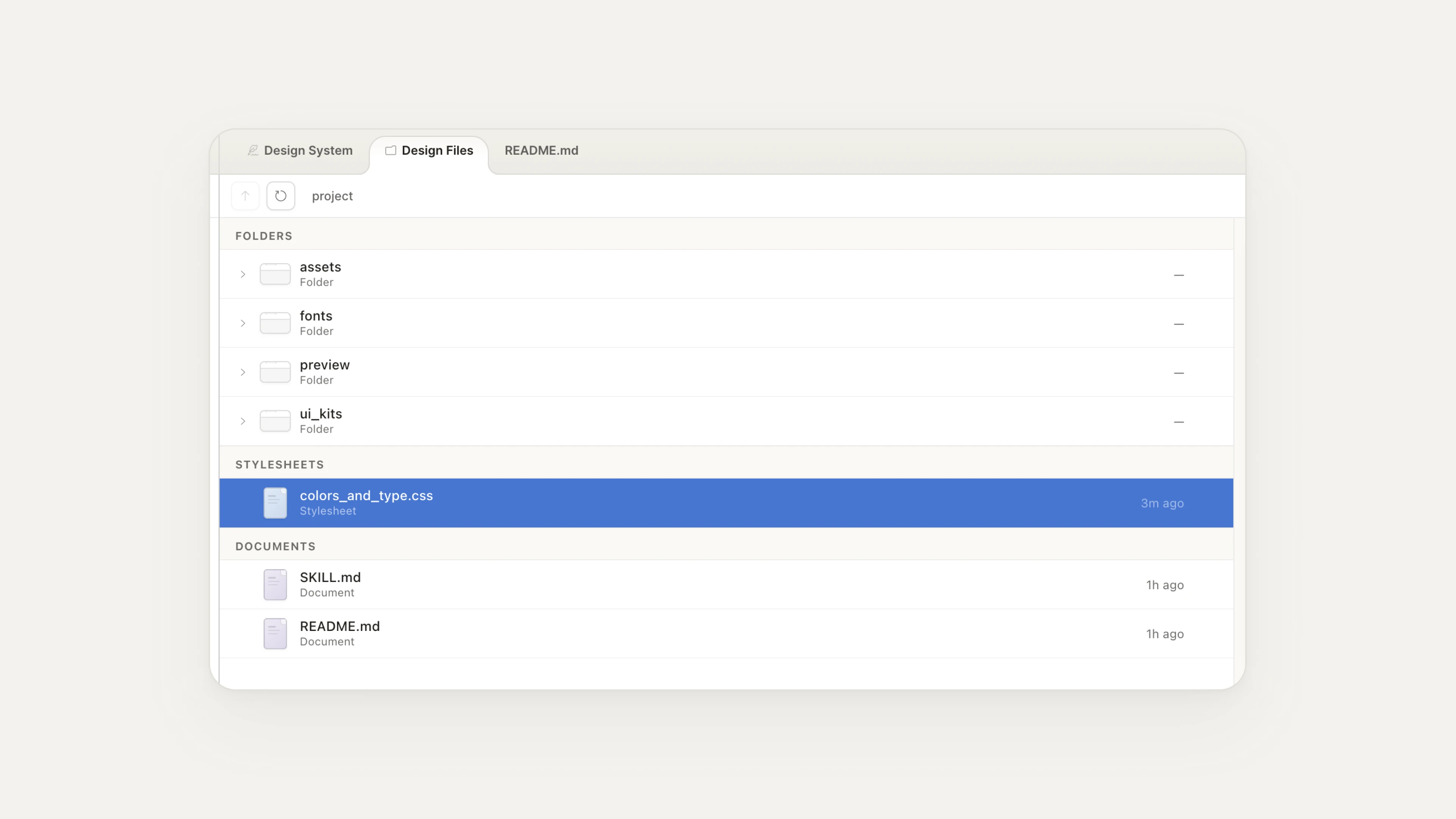Expand the ui_kits folder
1456x819 pixels.
[x=243, y=420]
